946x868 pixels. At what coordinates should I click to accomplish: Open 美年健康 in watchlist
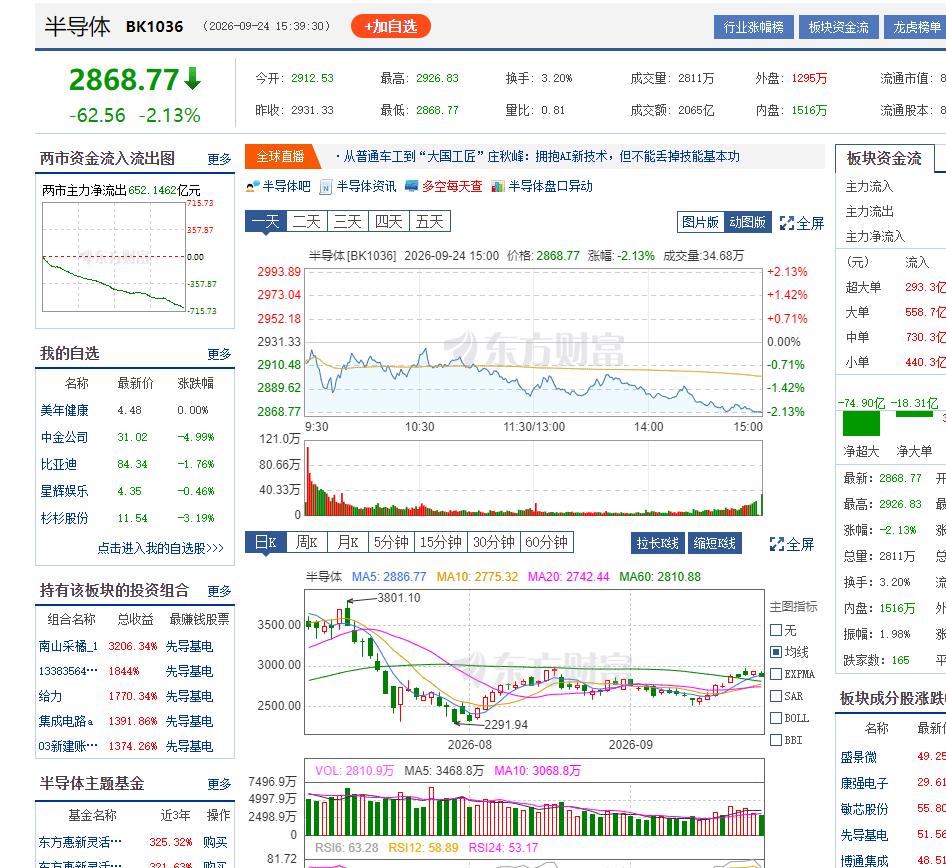(x=65, y=411)
